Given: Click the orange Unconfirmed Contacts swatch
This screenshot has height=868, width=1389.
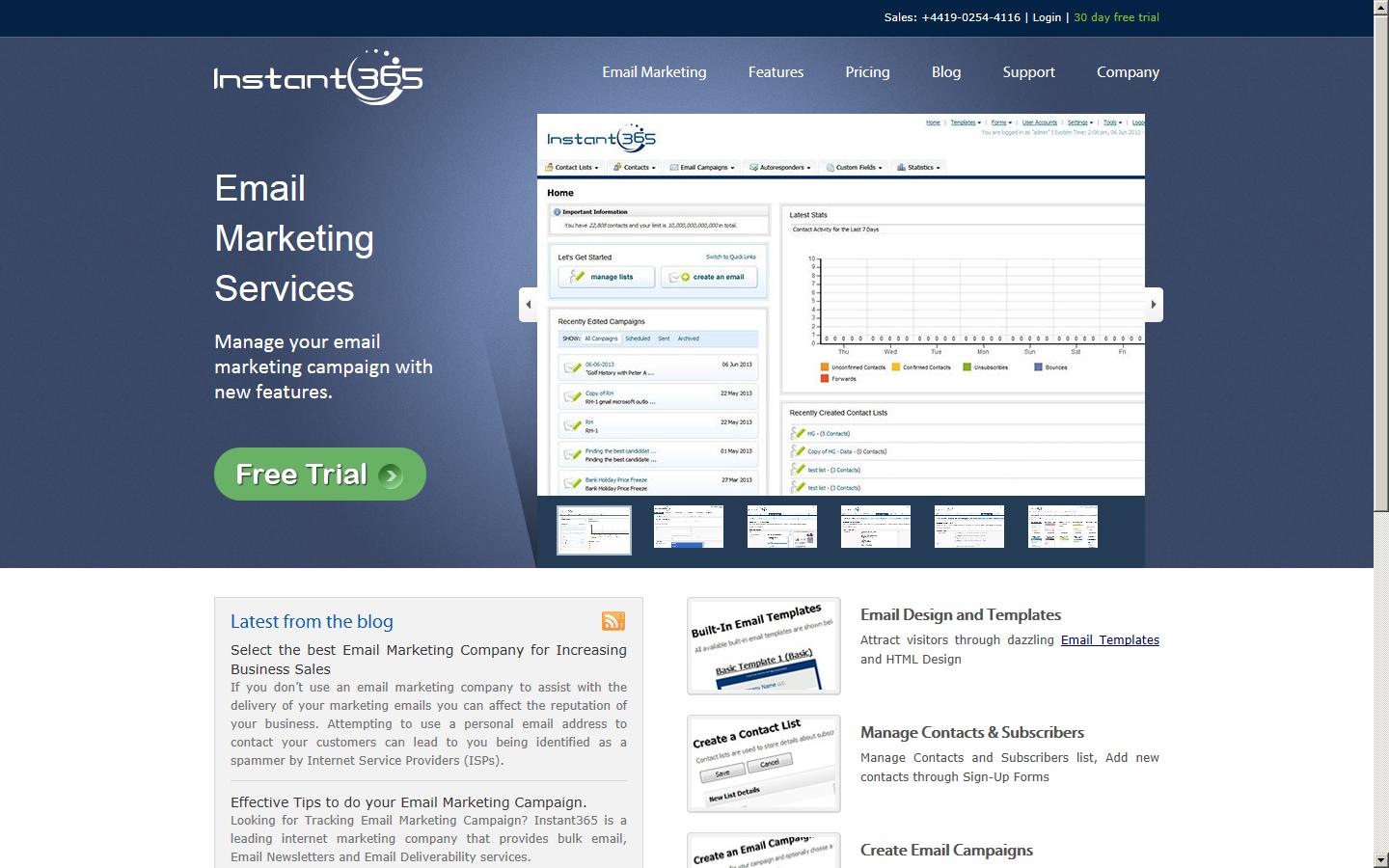Looking at the screenshot, I should click(x=824, y=366).
